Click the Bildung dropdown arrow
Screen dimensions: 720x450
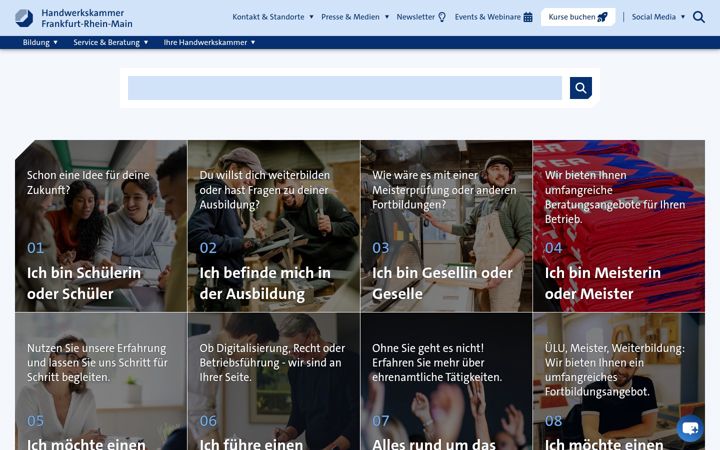56,42
